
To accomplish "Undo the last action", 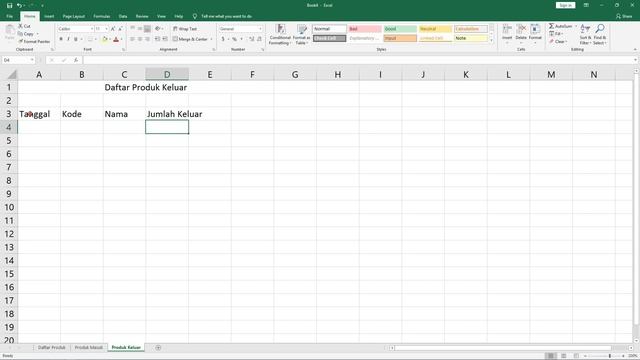I will [x=19, y=5].
